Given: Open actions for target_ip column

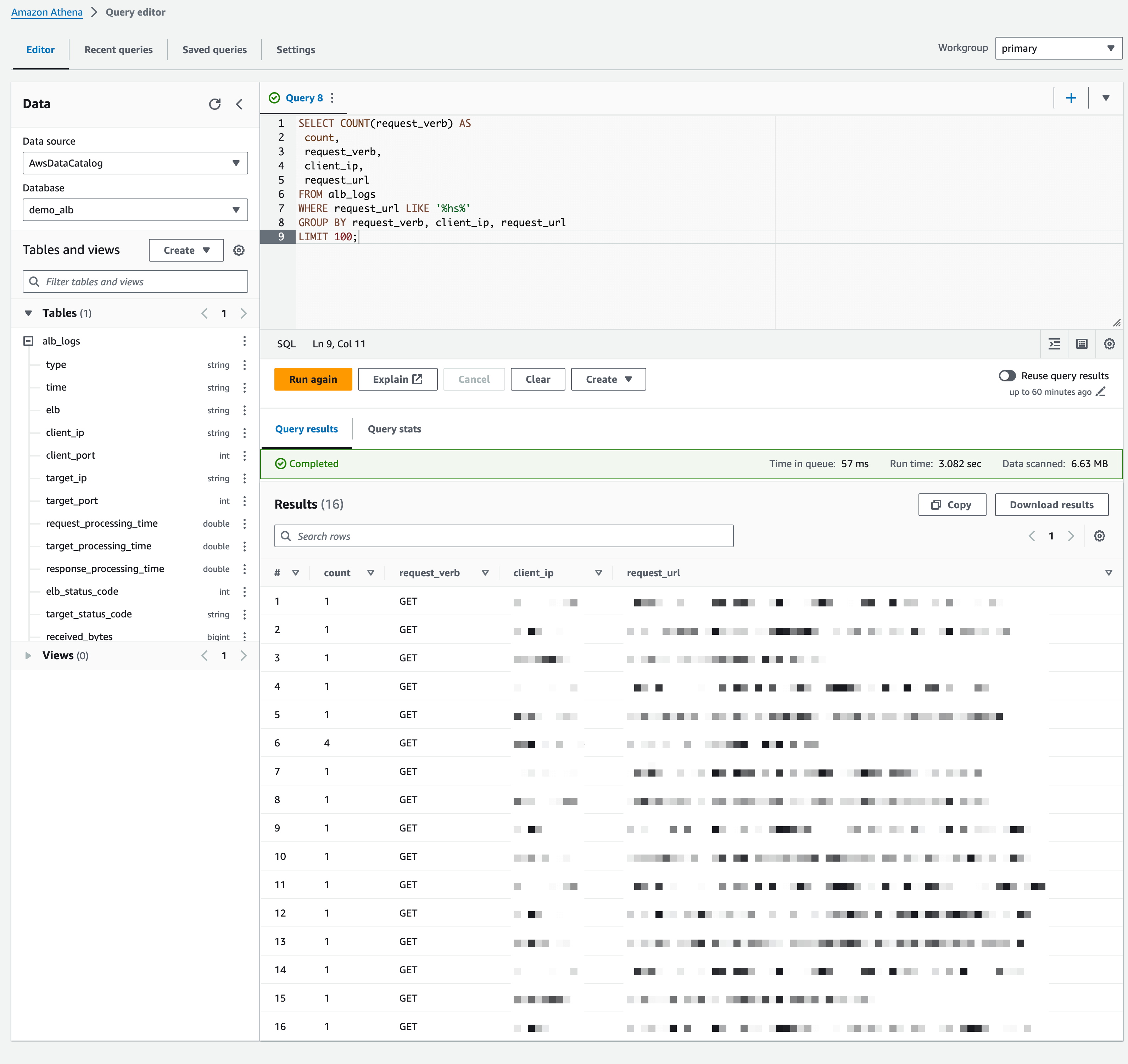Looking at the screenshot, I should pos(245,478).
